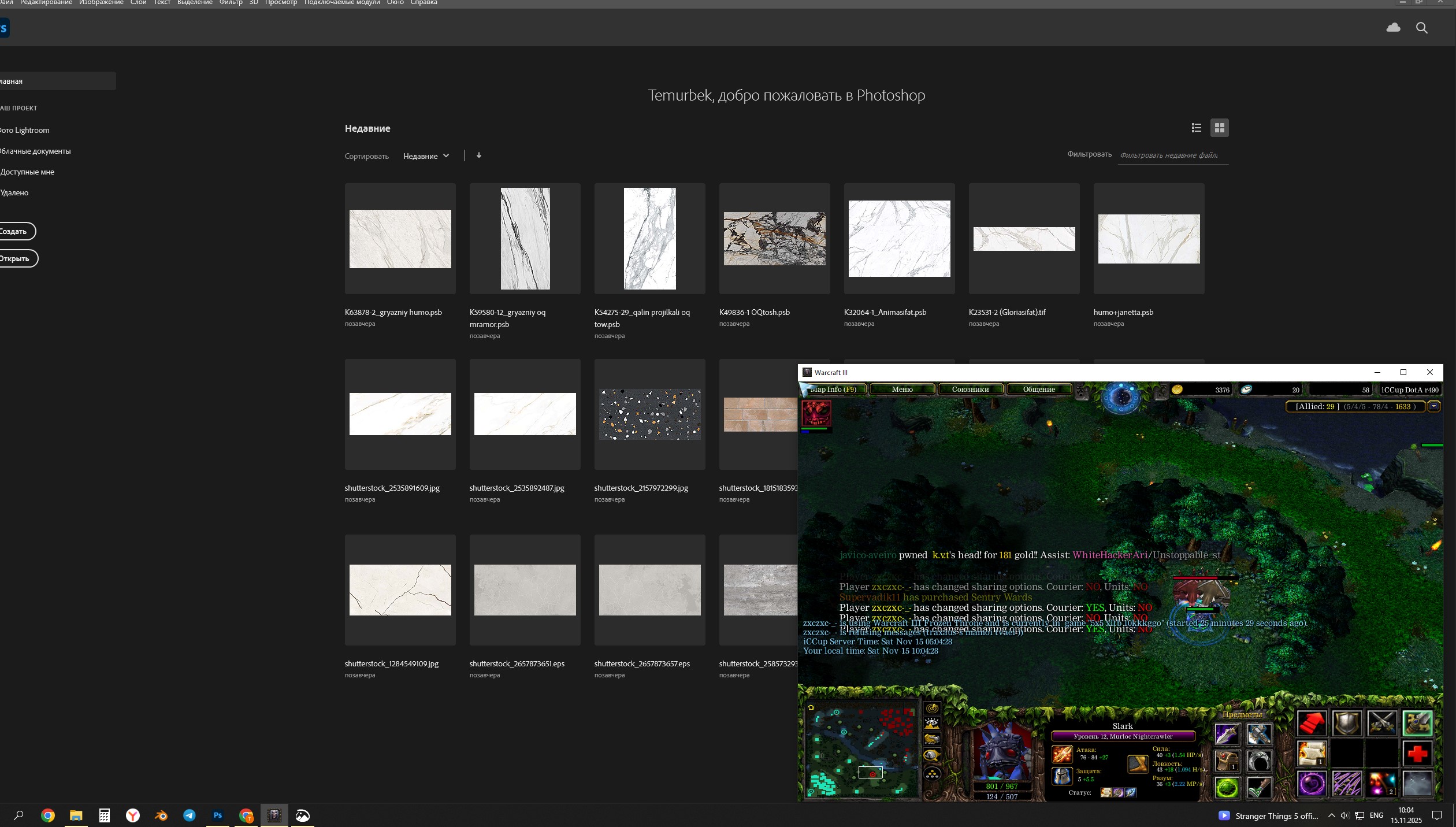
Task: Click the cloud documents status icon
Action: tap(1393, 28)
